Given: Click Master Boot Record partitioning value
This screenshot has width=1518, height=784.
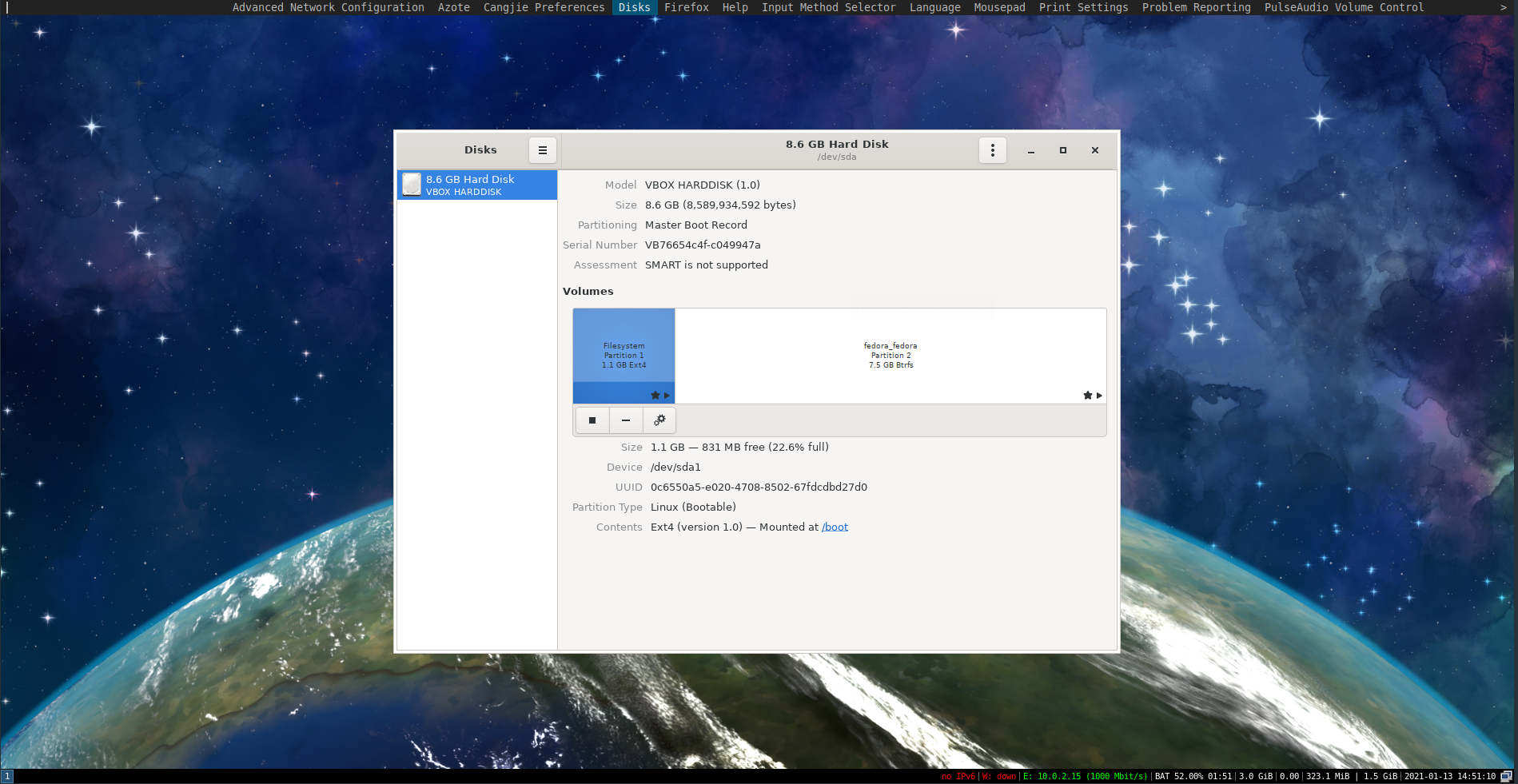Looking at the screenshot, I should [696, 225].
